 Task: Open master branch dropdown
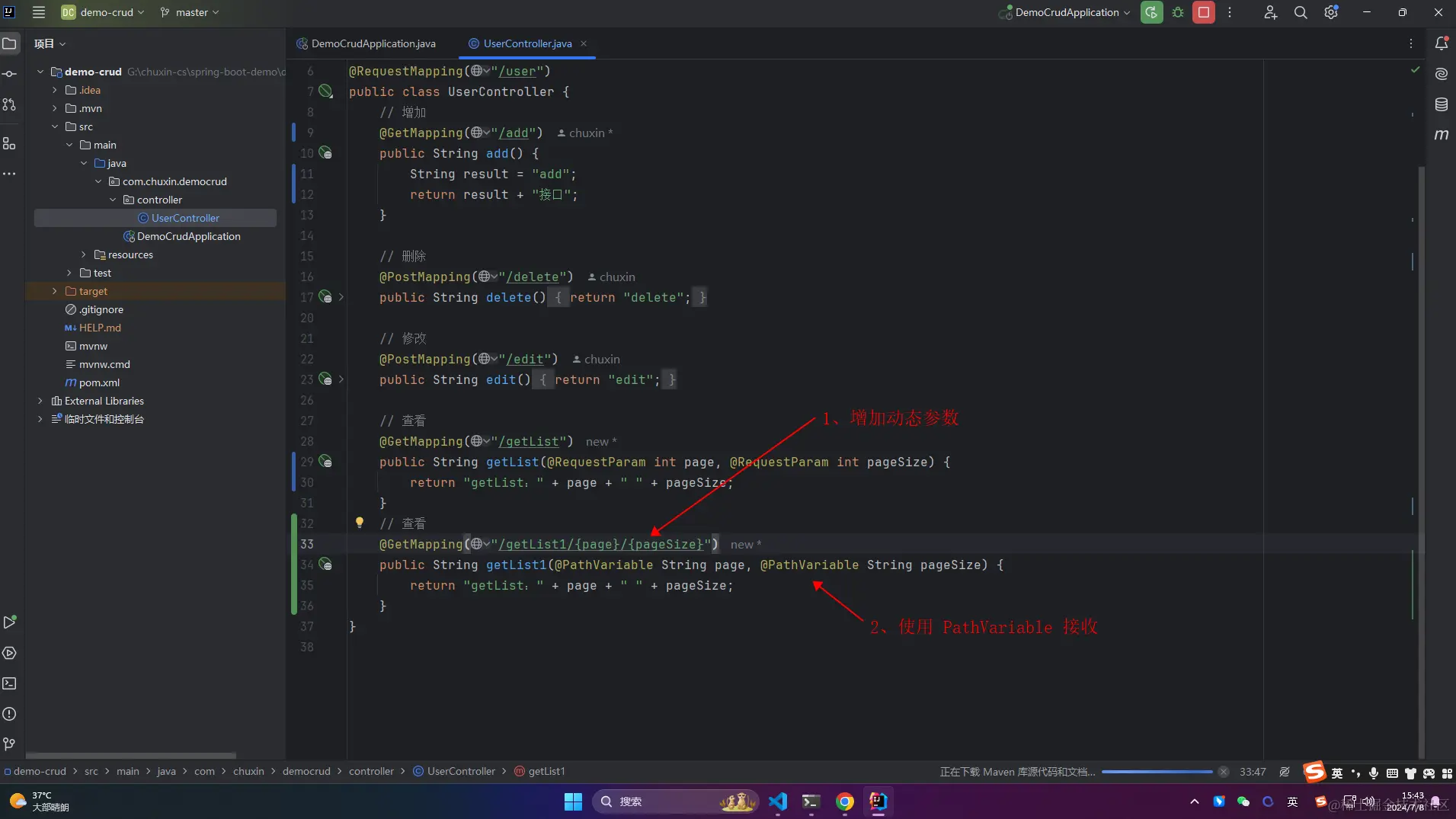(190, 12)
